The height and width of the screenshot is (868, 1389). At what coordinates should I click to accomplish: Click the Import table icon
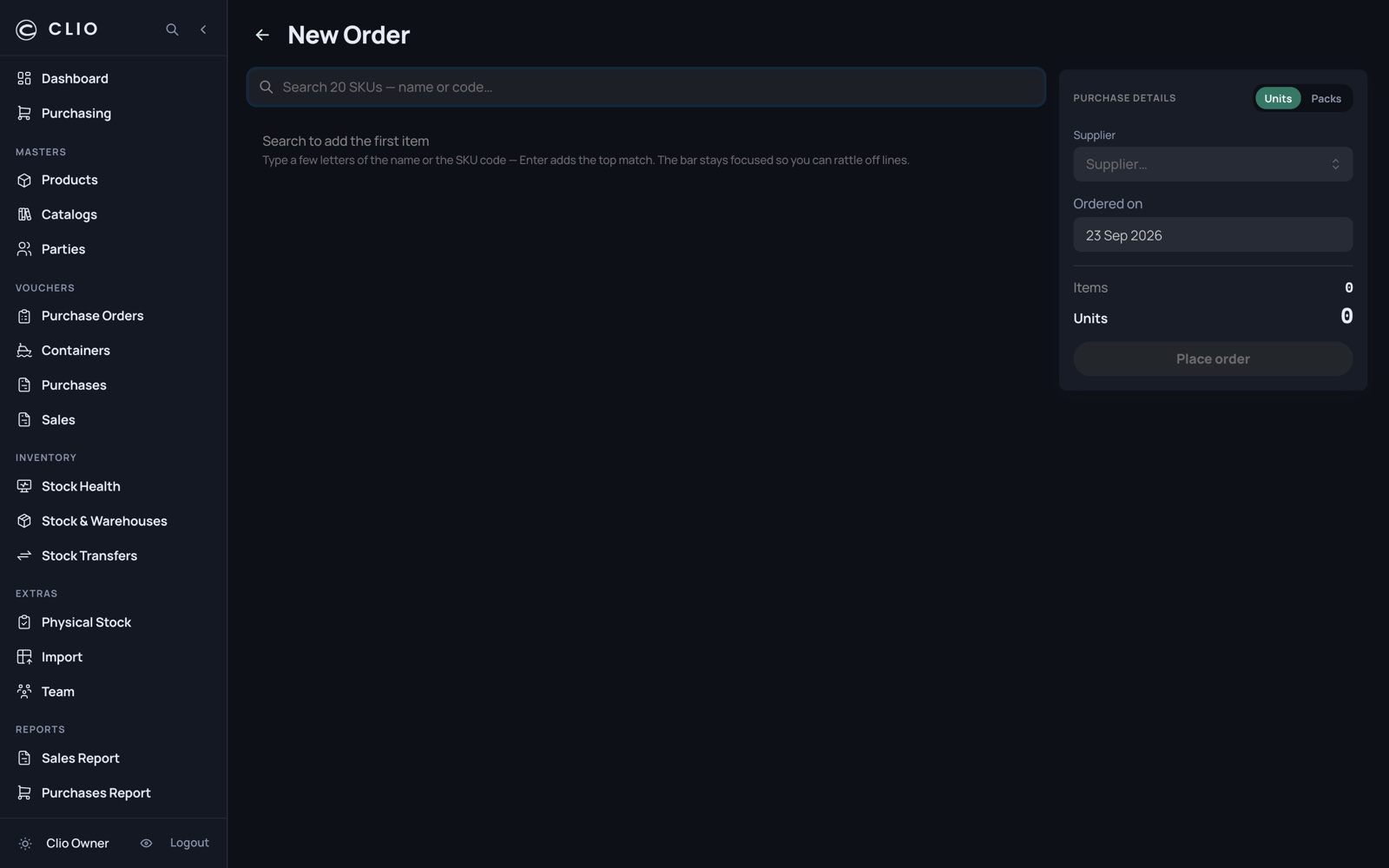coord(24,658)
